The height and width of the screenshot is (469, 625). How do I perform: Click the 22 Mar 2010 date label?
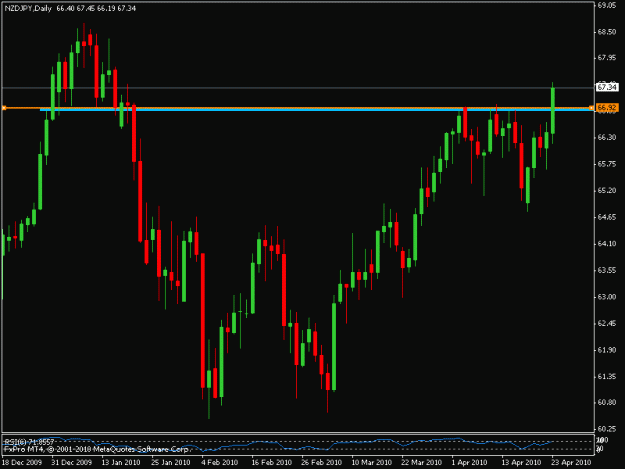pyautogui.click(x=421, y=462)
